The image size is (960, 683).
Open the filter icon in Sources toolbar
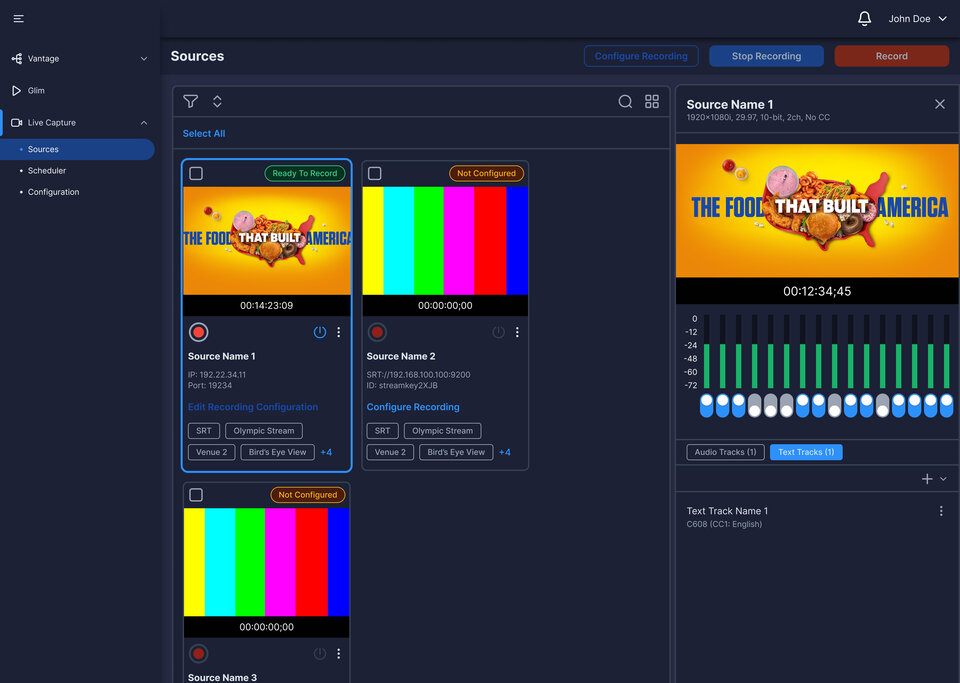click(190, 101)
